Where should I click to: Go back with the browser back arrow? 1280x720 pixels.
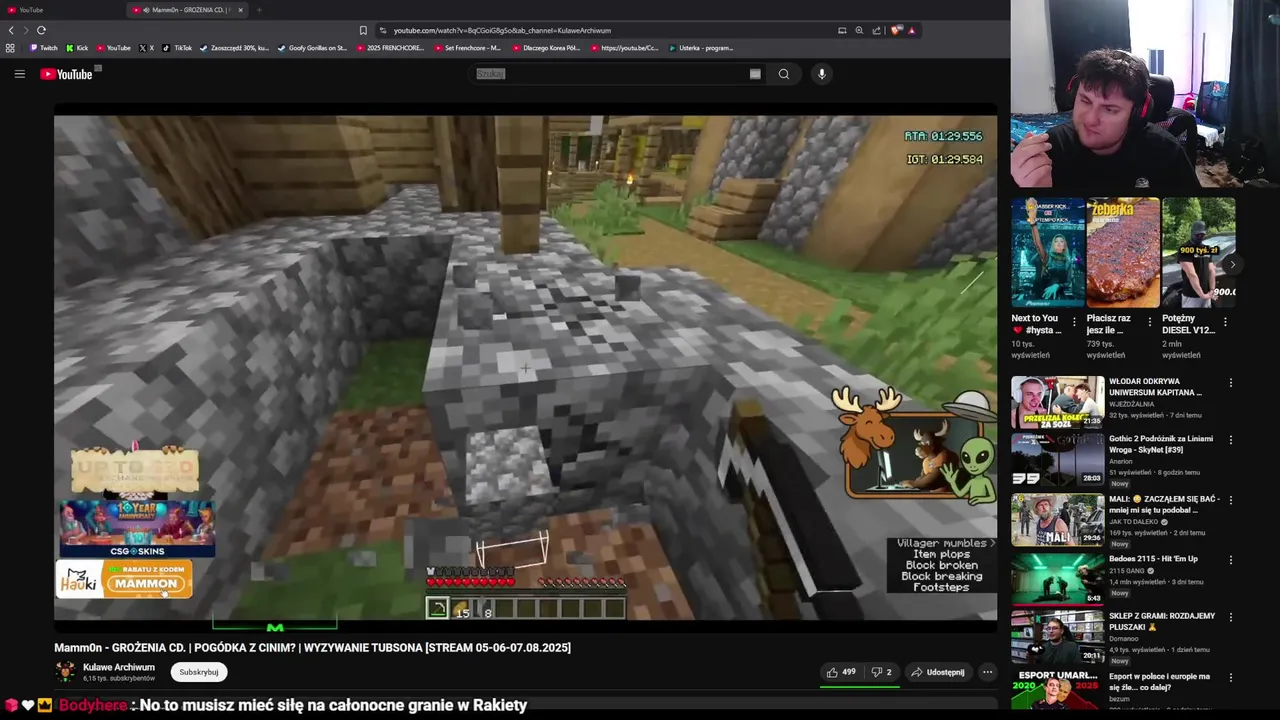coord(11,30)
